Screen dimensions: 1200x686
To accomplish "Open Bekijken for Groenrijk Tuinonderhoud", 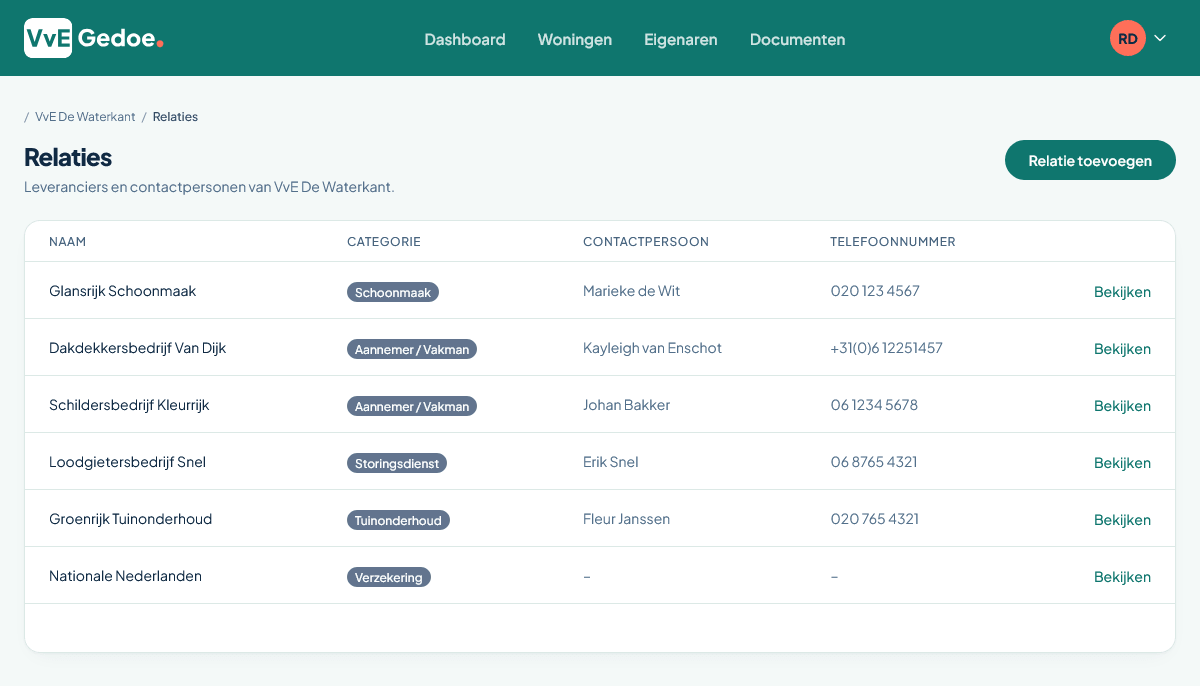I will tap(1122, 520).
